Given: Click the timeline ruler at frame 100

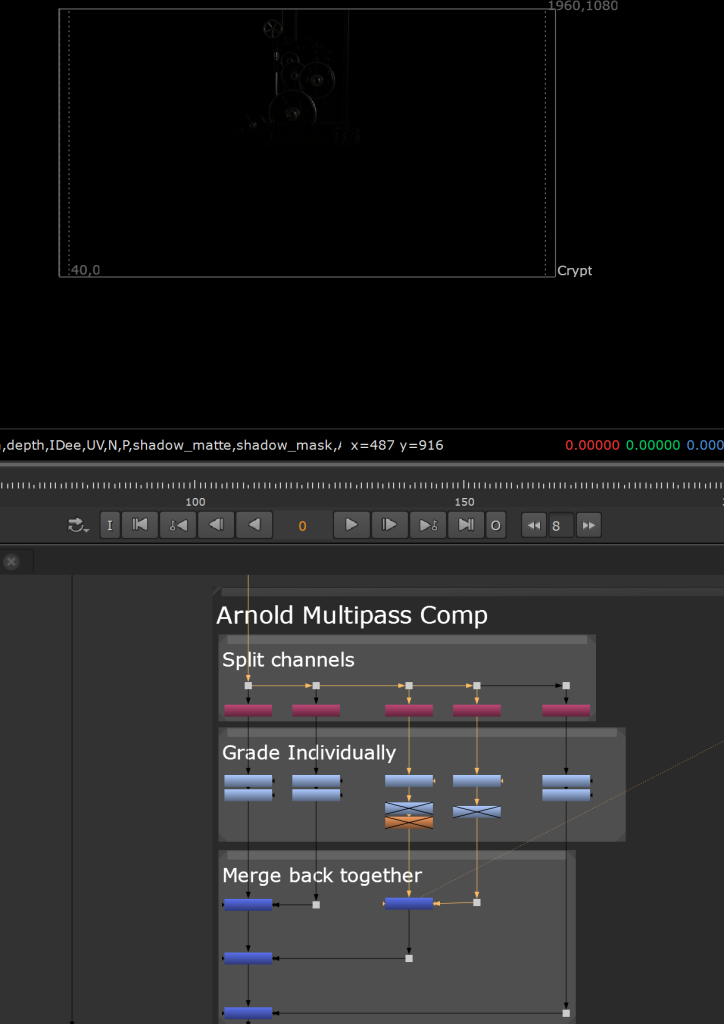Looking at the screenshot, I should pyautogui.click(x=195, y=487).
